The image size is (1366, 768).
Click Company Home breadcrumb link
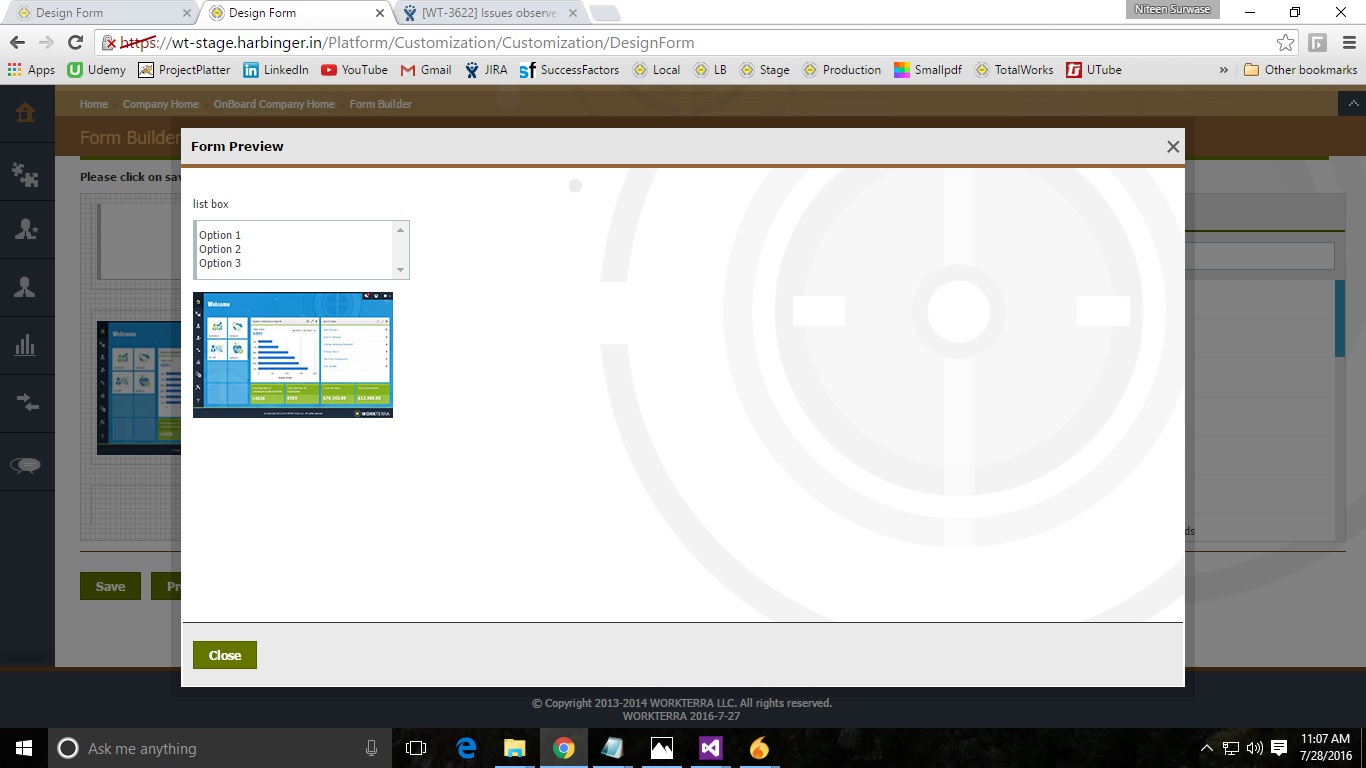[x=161, y=104]
